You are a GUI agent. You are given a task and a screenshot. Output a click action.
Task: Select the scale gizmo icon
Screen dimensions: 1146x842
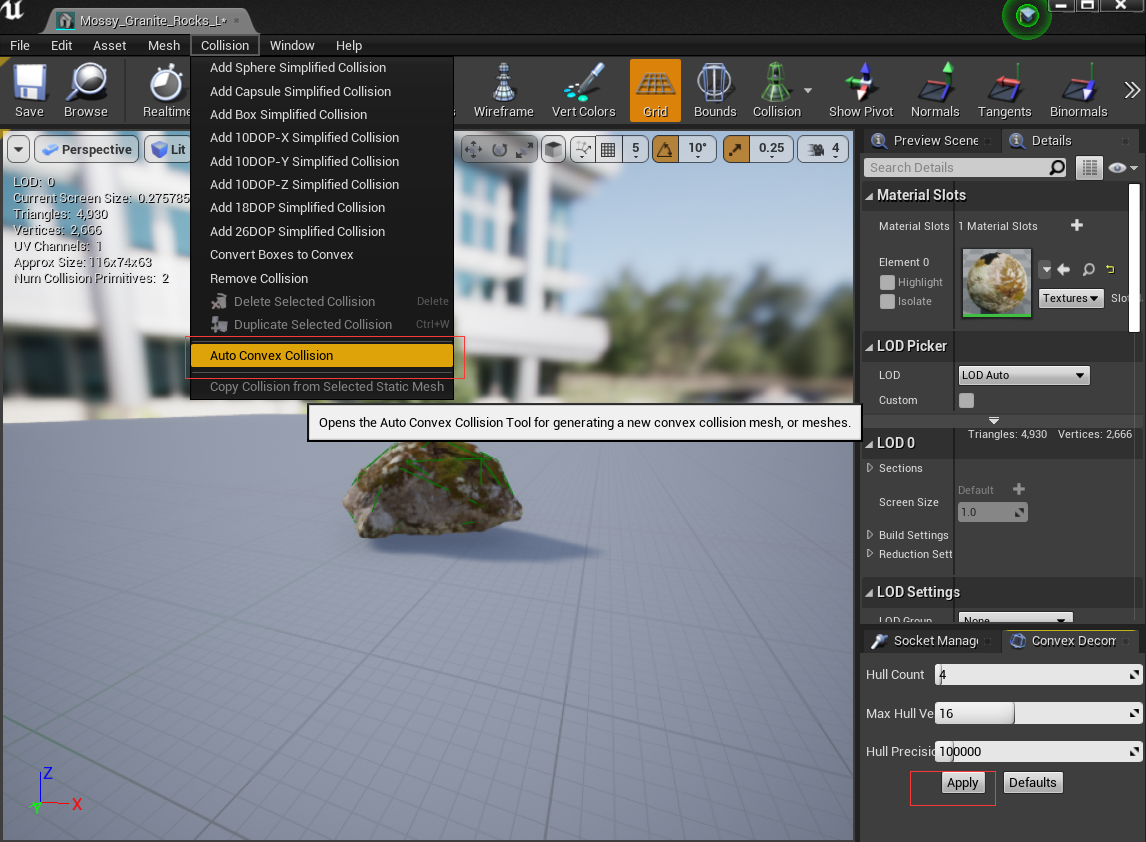click(525, 149)
